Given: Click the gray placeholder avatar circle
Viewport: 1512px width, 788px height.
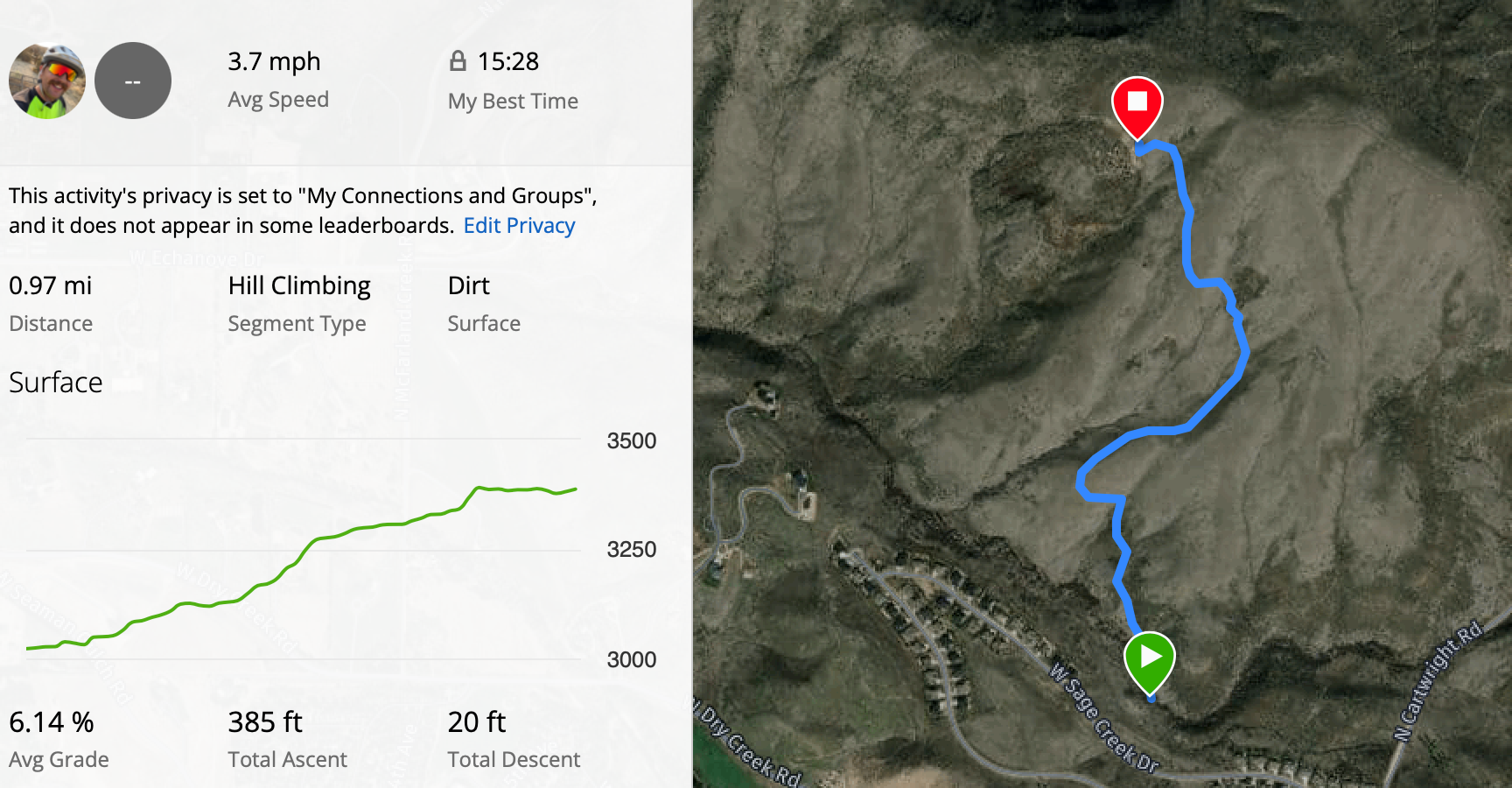Looking at the screenshot, I should click(x=133, y=81).
